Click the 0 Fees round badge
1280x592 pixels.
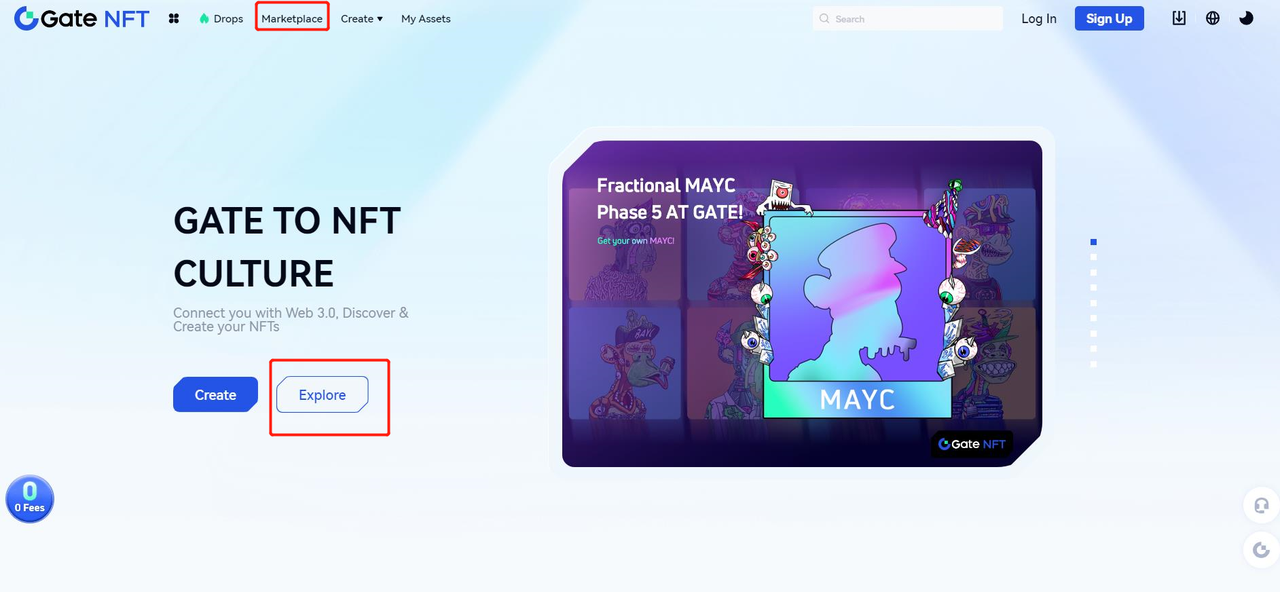tap(30, 498)
